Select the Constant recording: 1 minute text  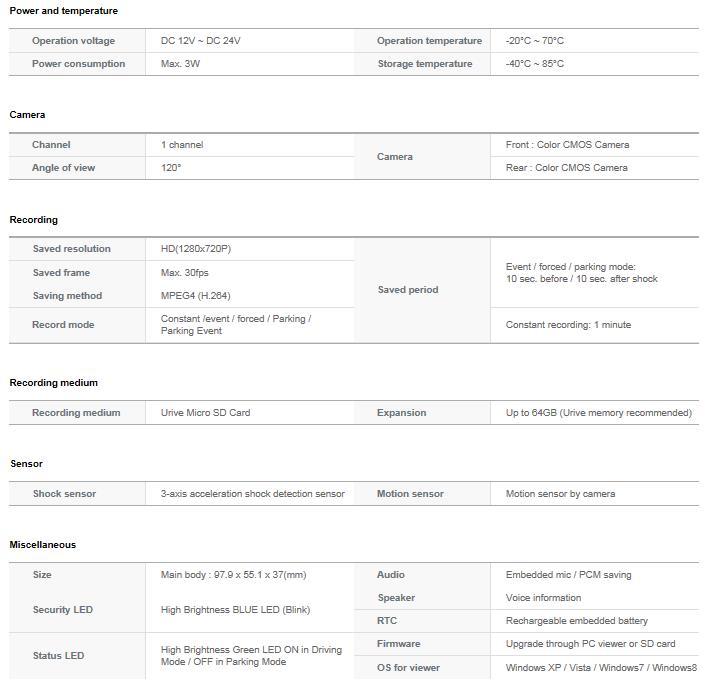pyautogui.click(x=568, y=325)
